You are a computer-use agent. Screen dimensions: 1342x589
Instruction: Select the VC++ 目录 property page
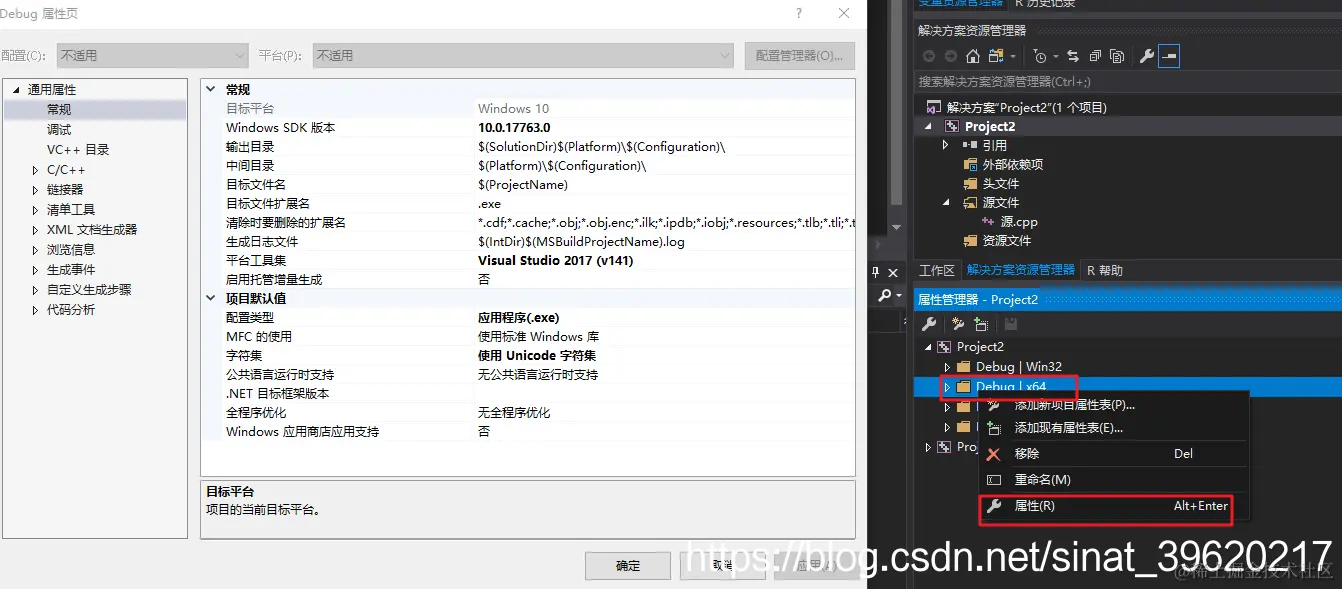pos(78,150)
